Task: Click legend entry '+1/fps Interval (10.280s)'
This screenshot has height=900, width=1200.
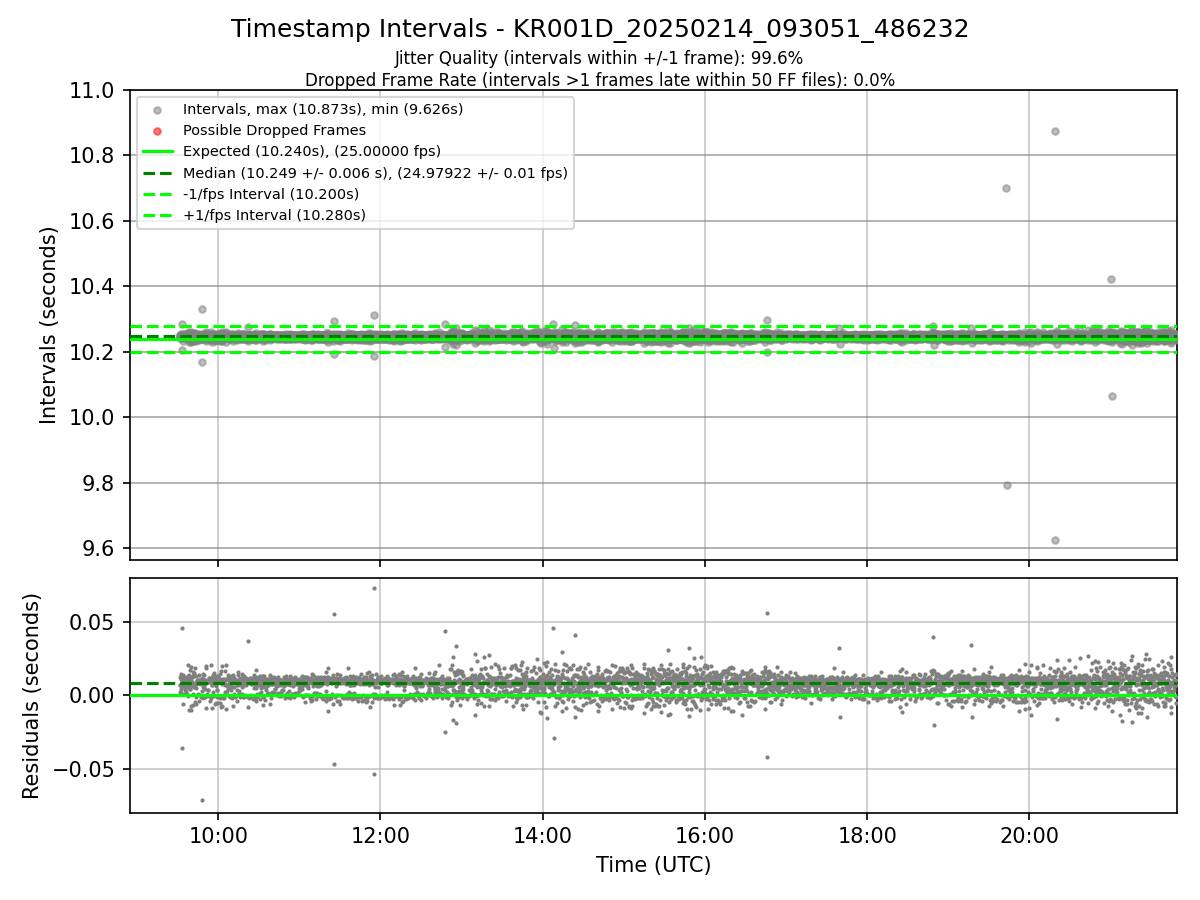Action: (x=274, y=215)
